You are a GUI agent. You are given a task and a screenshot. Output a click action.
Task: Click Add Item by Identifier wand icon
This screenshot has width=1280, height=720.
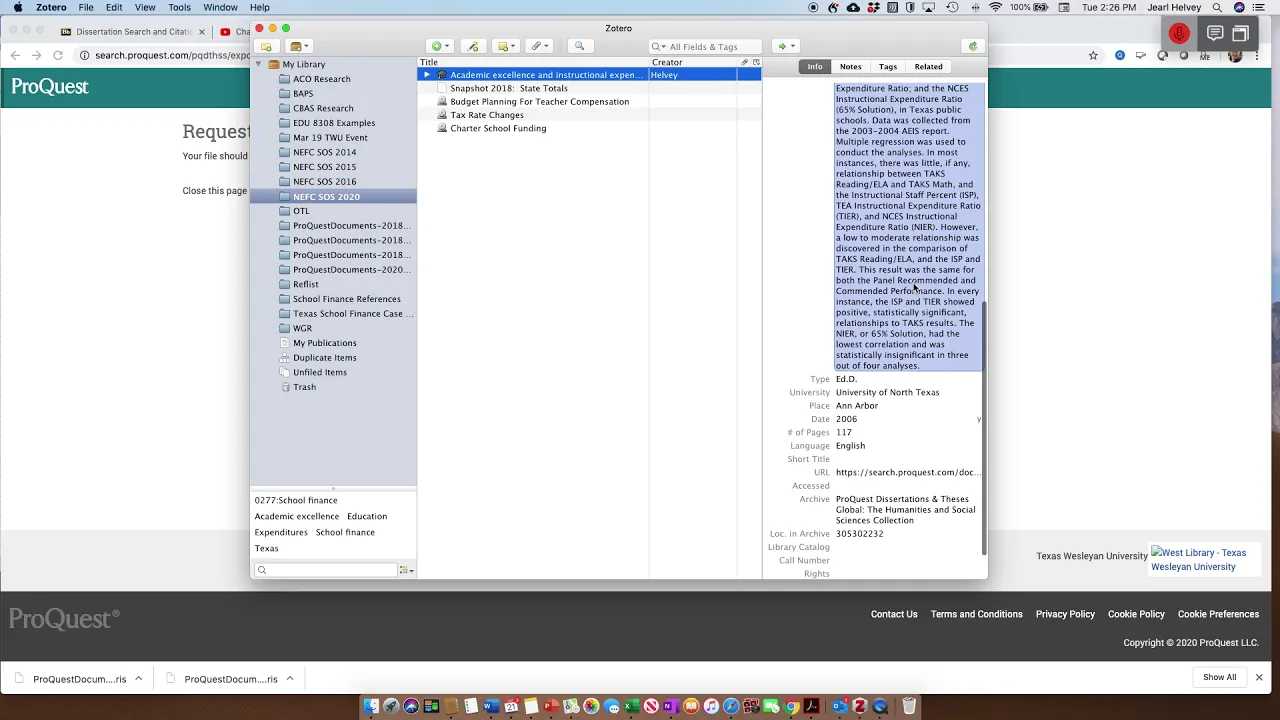(473, 46)
